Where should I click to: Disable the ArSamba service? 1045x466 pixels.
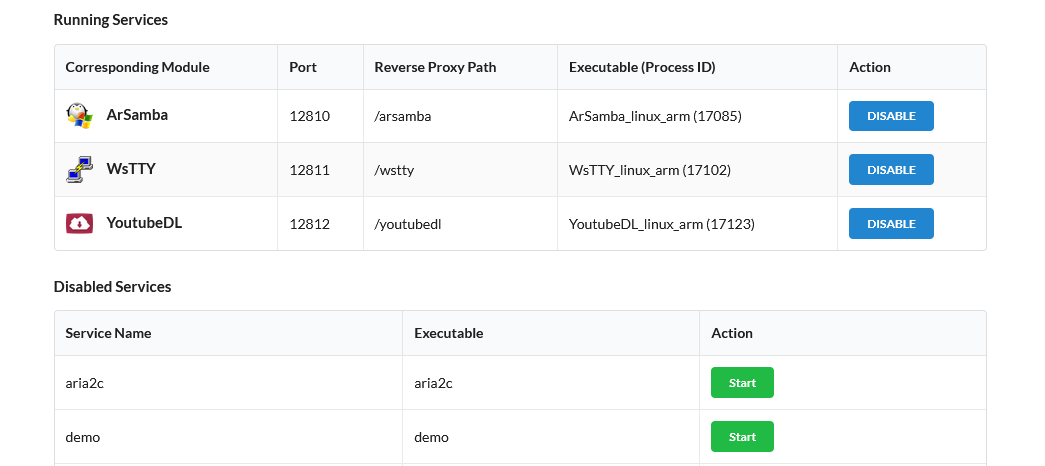[891, 116]
